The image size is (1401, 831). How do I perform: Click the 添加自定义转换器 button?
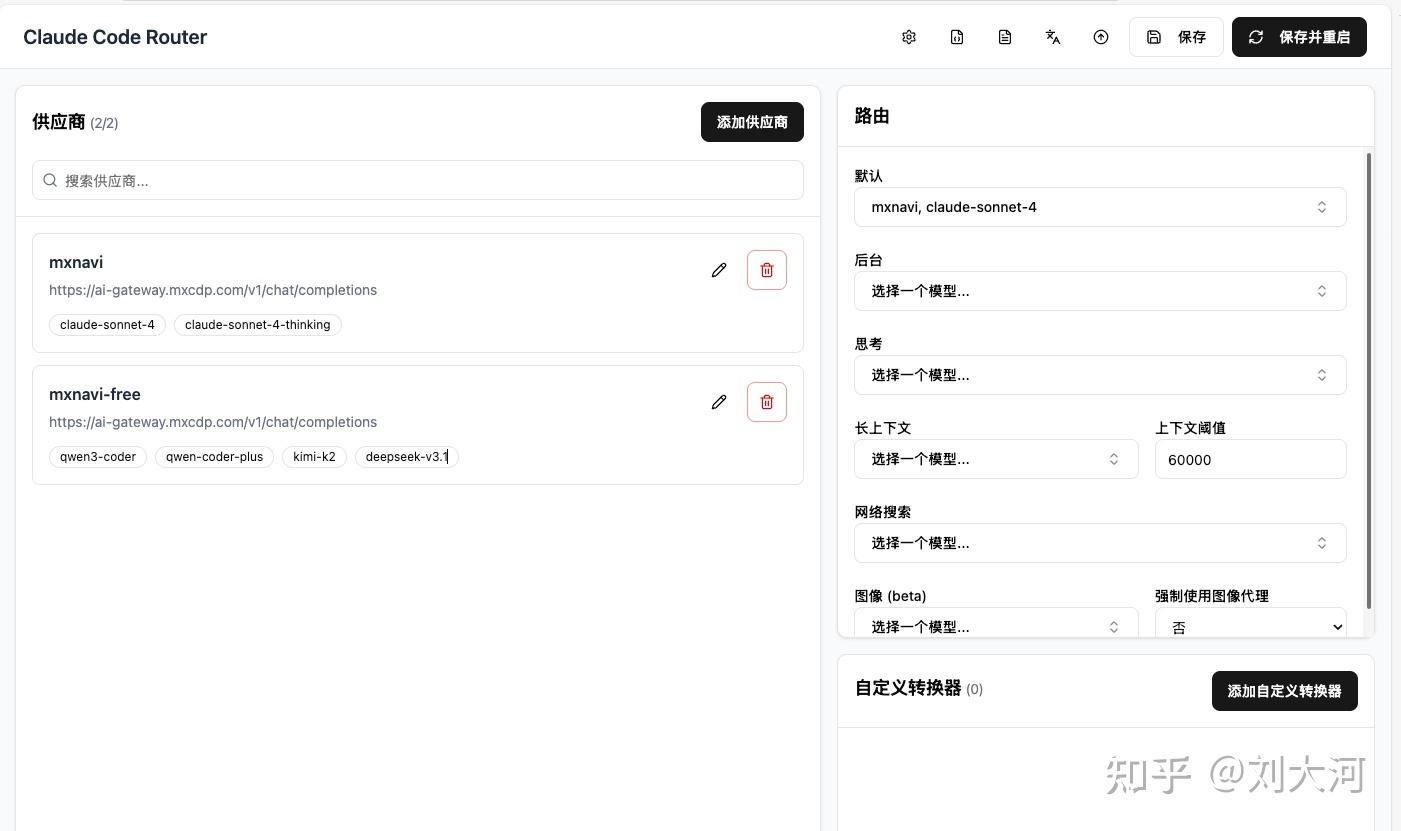pos(1284,691)
